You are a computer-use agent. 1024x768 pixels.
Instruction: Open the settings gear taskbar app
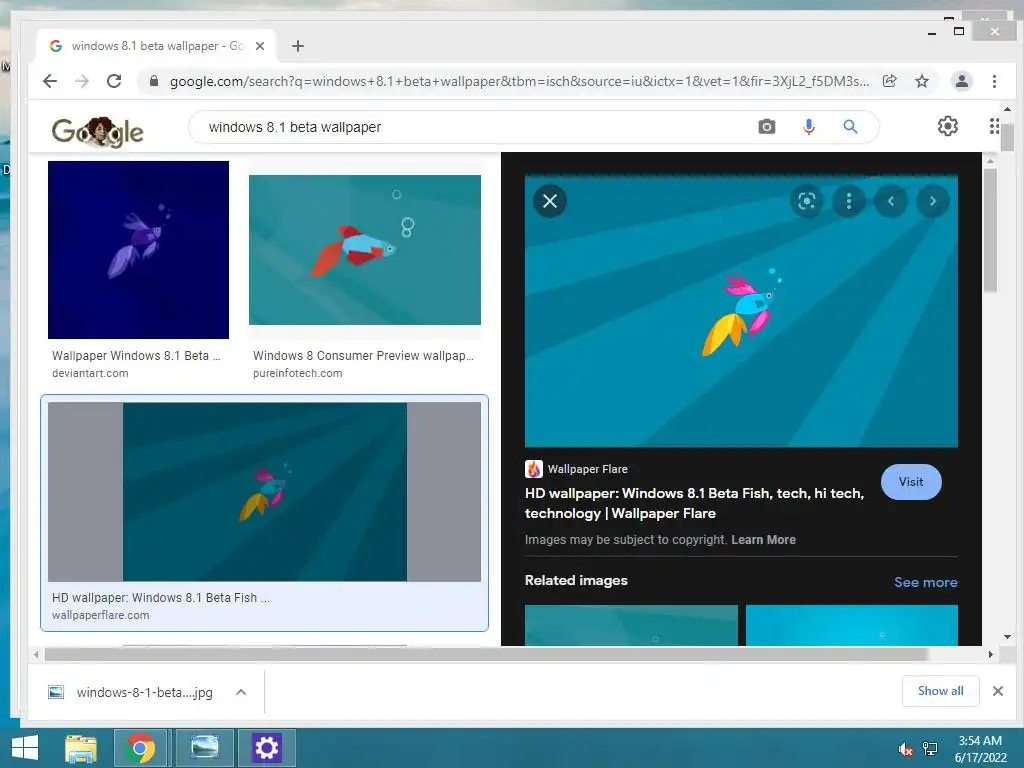pyautogui.click(x=266, y=748)
